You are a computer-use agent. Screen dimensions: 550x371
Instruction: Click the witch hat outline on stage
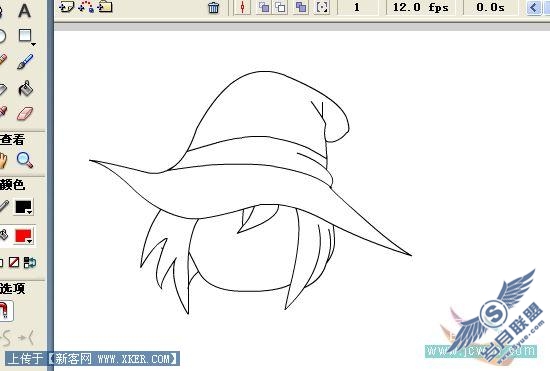pyautogui.click(x=251, y=163)
